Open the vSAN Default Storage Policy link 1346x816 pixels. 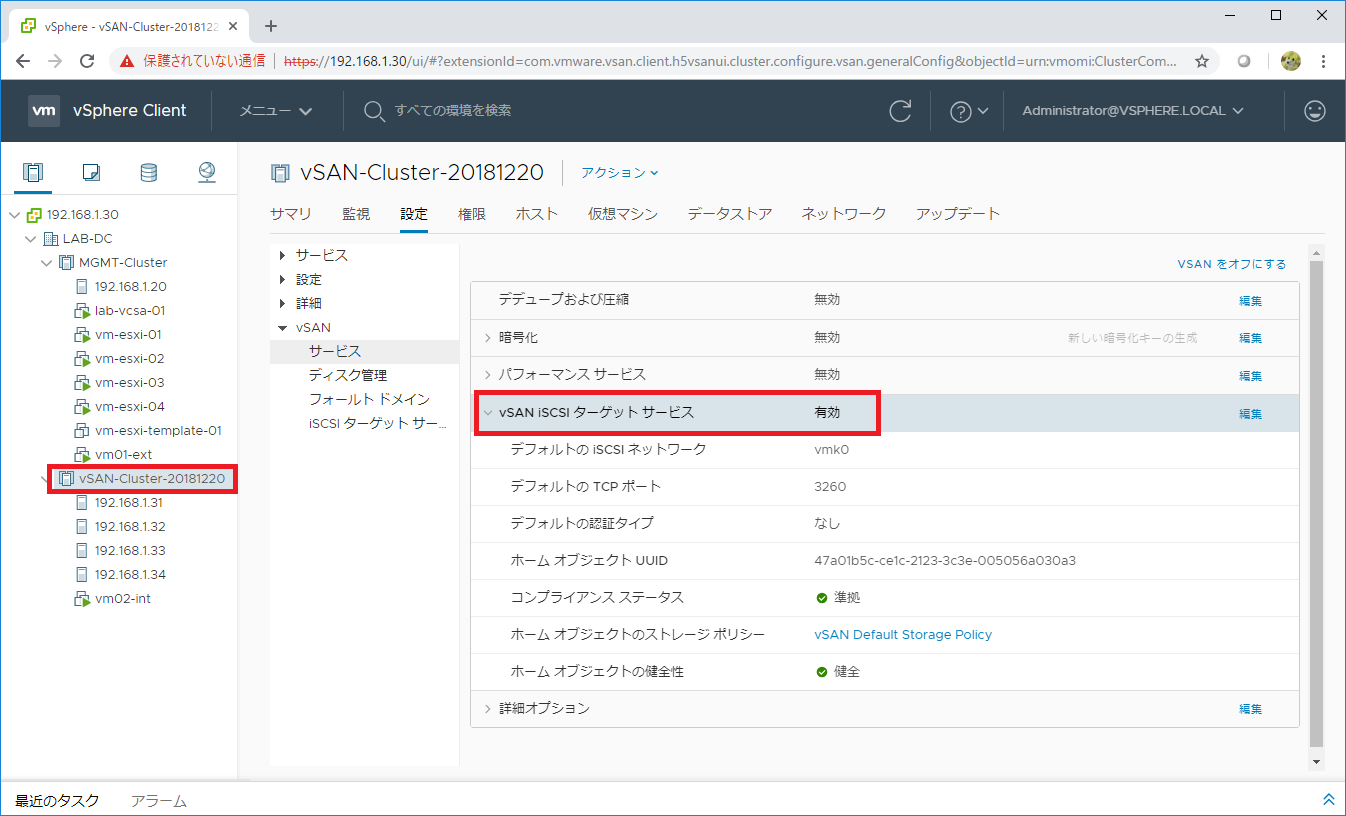(x=903, y=635)
